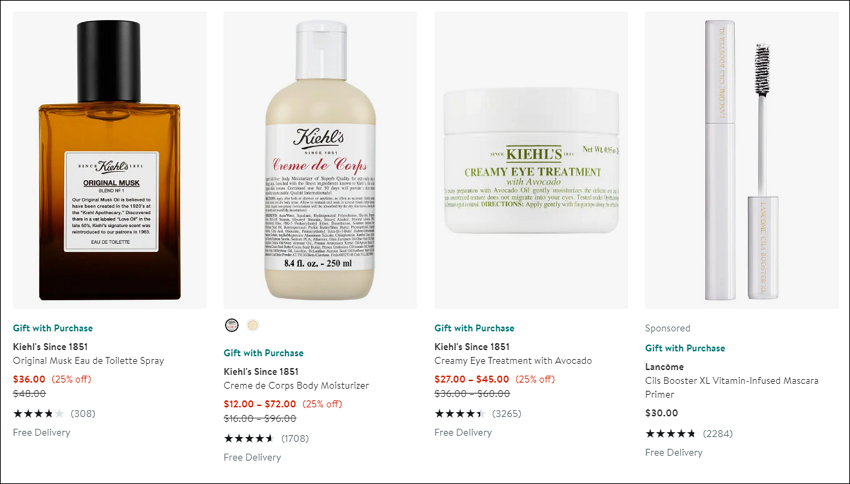
Task: Click Kiehl's Since 1851 brand above Original Musk
Action: pos(50,347)
